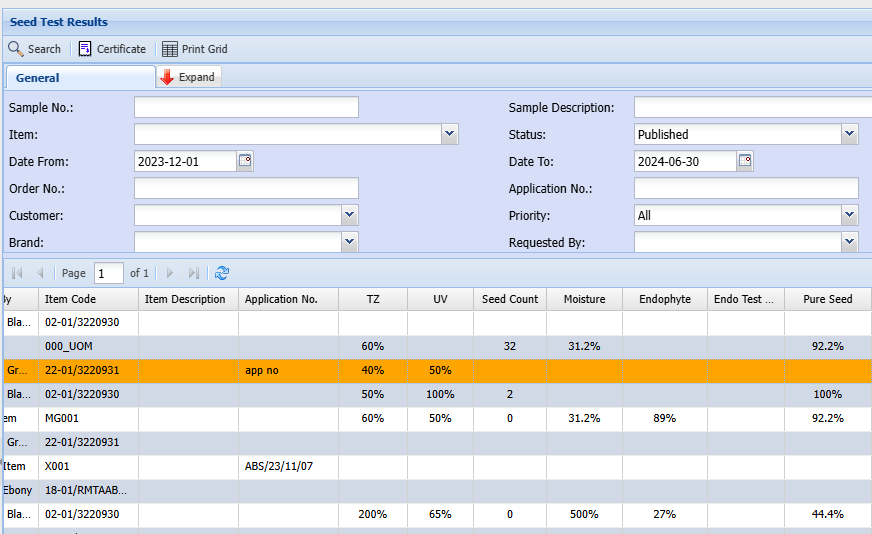Open the Certificate toolbar icon
The height and width of the screenshot is (534, 872).
(85, 49)
